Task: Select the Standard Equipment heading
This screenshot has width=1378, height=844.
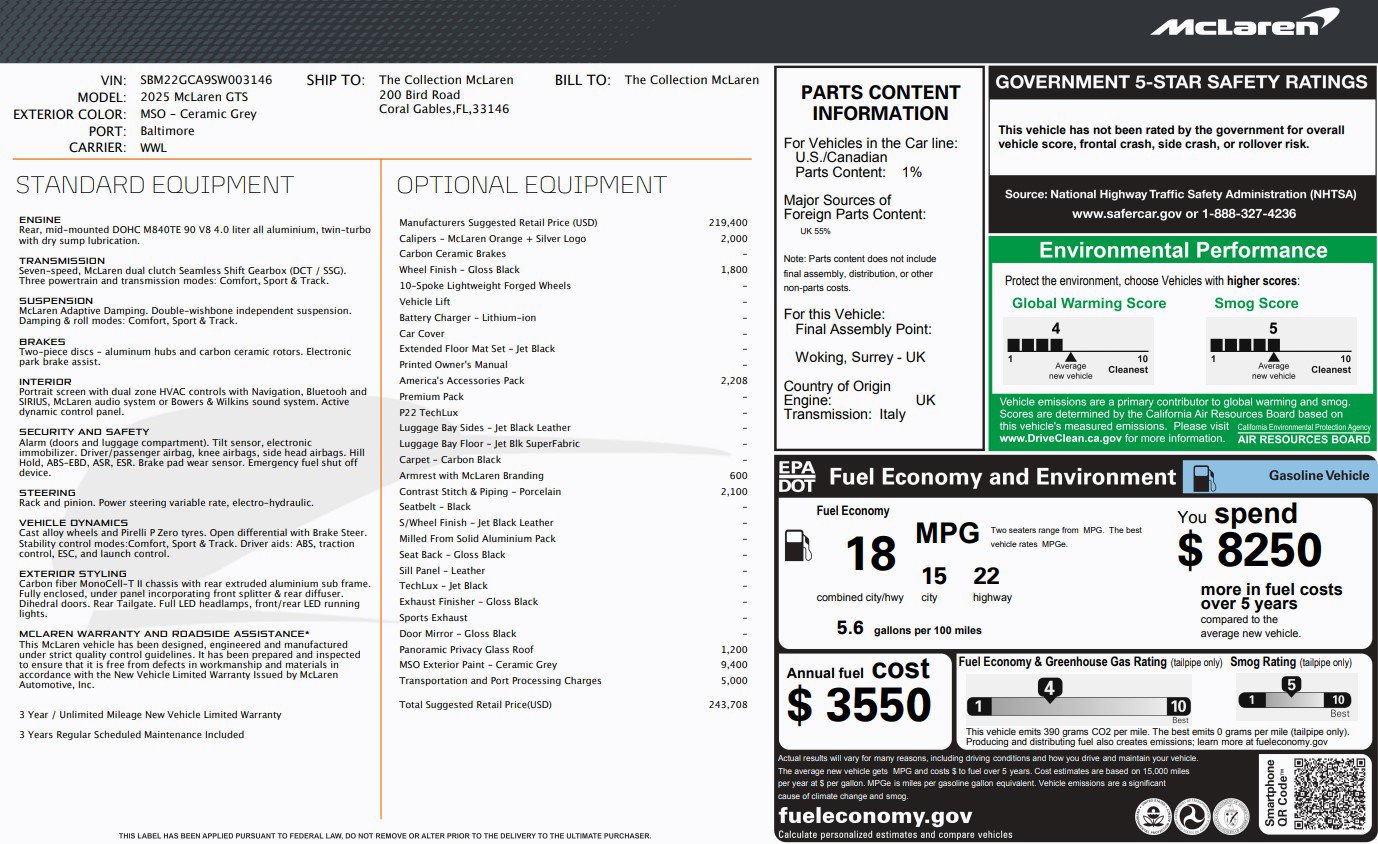Action: coord(155,185)
